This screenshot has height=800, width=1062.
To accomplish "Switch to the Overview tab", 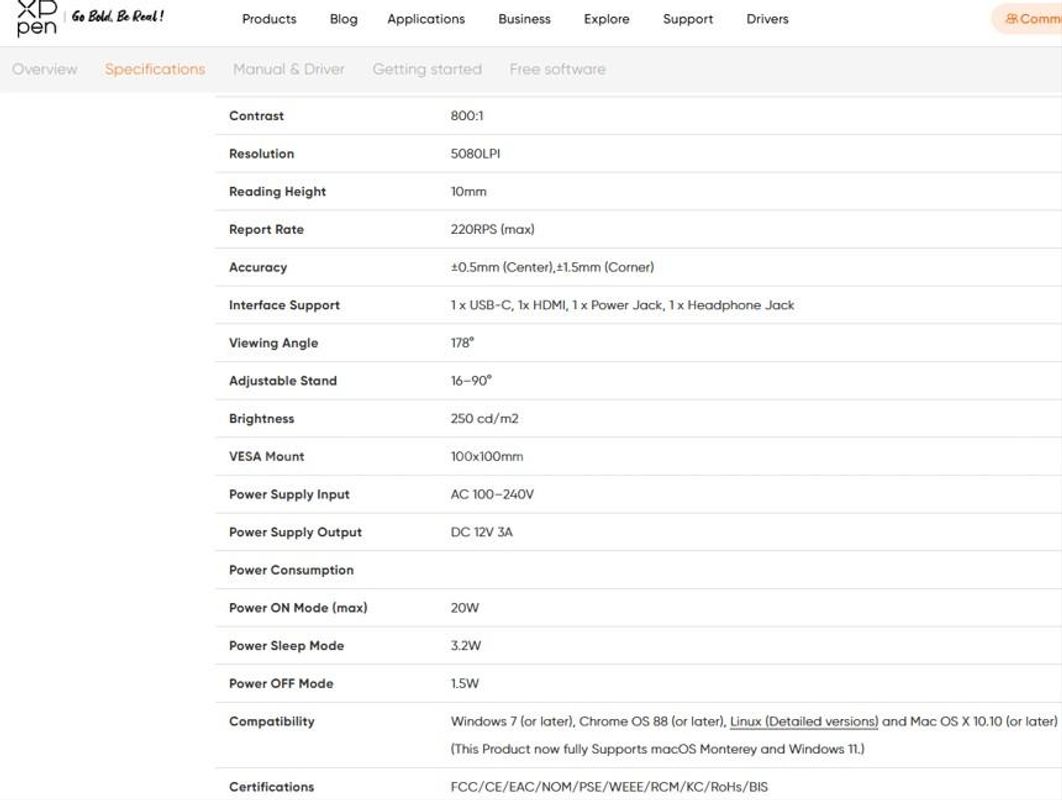I will pyautogui.click(x=45, y=69).
